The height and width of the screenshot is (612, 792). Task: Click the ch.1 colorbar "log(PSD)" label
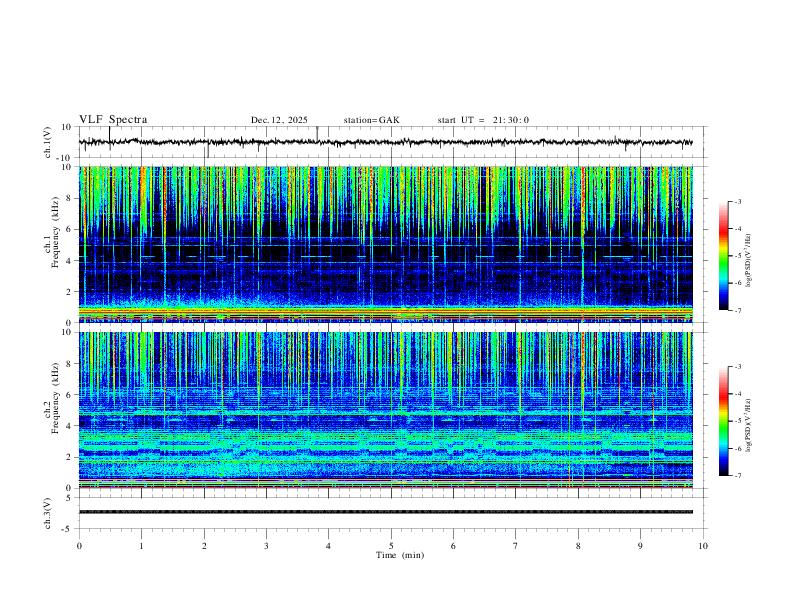coord(748,261)
